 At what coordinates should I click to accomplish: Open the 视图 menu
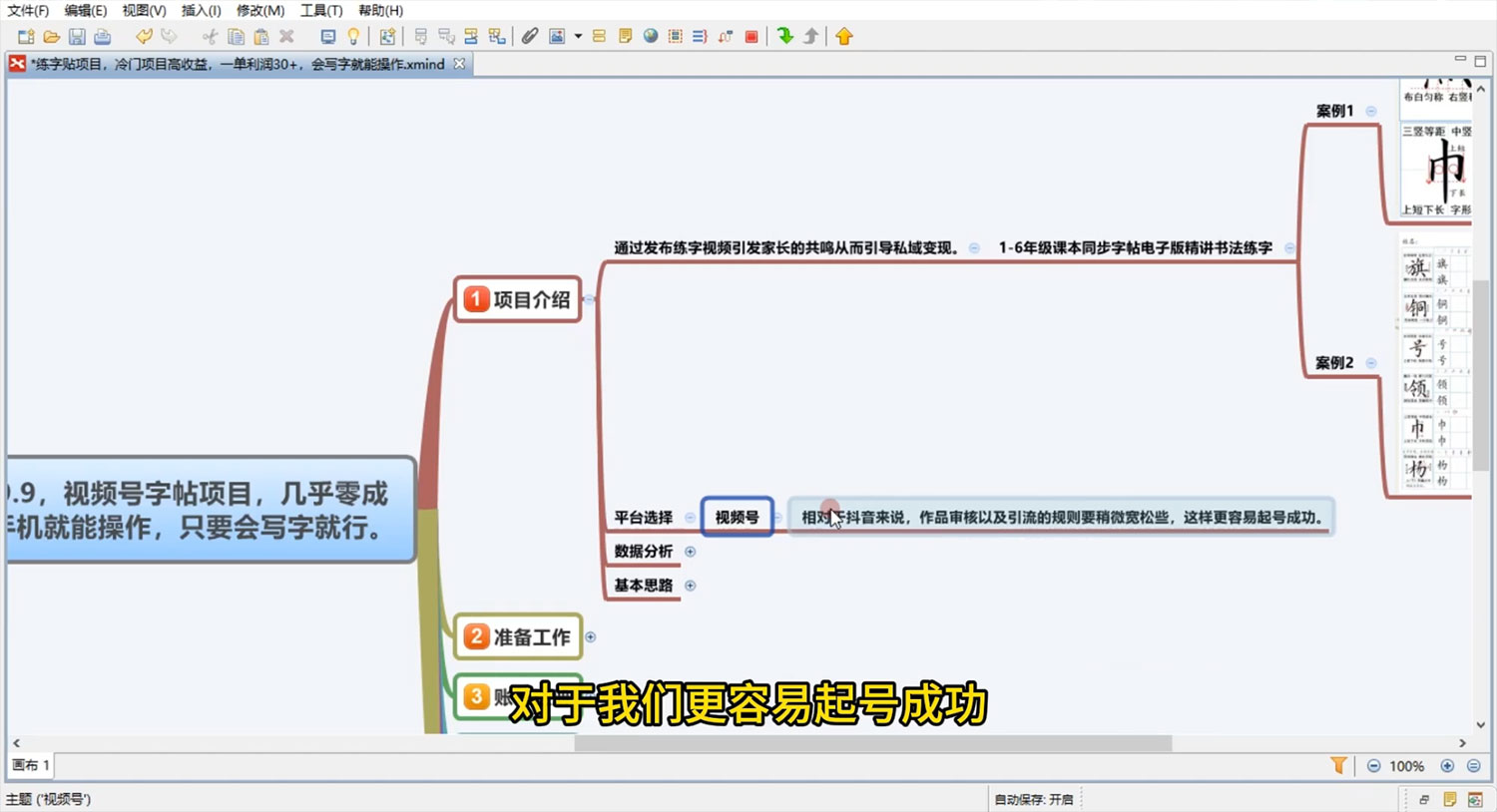click(141, 11)
